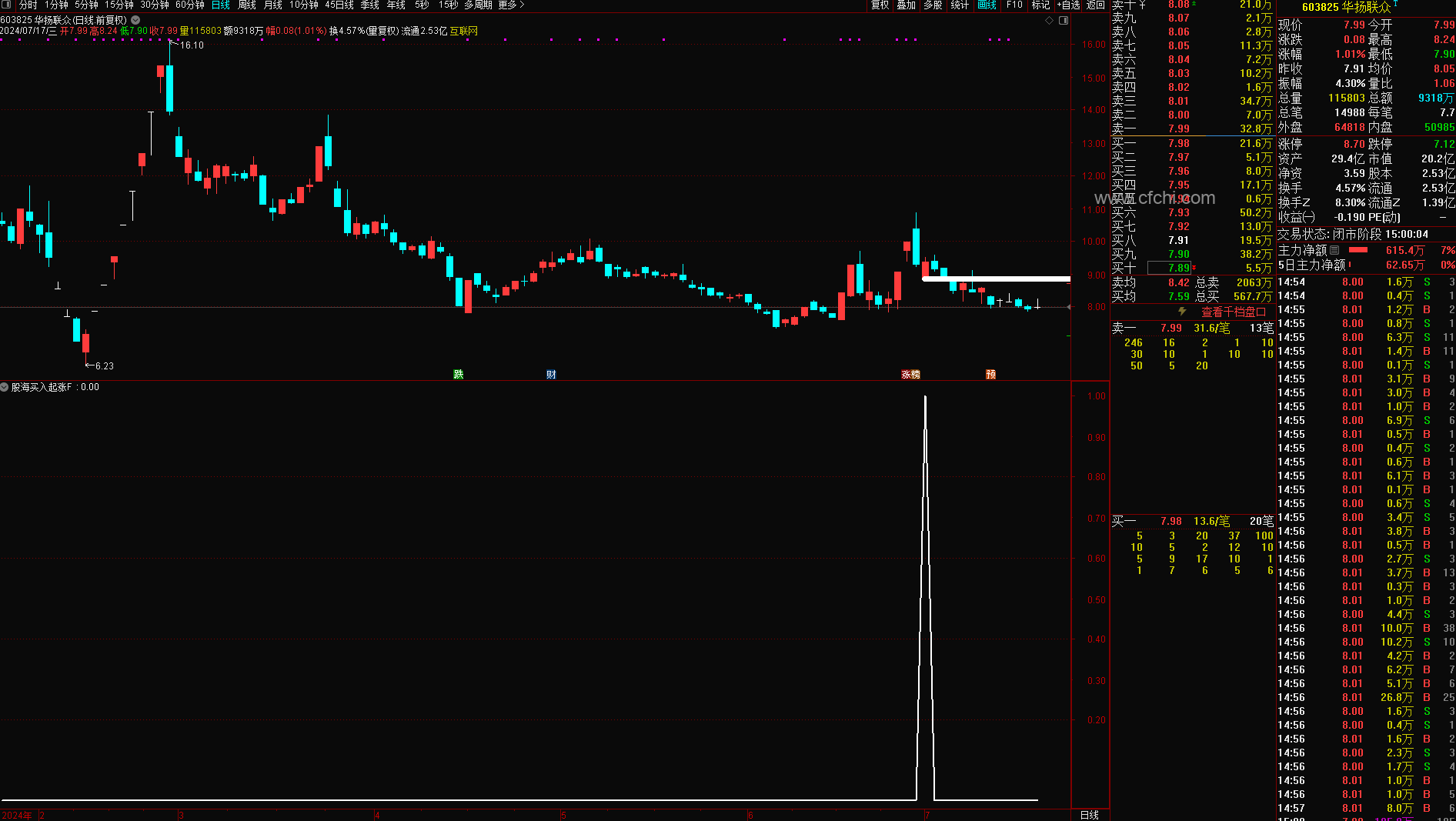Click the 5日主力净额 62.65万 row

point(1366,265)
